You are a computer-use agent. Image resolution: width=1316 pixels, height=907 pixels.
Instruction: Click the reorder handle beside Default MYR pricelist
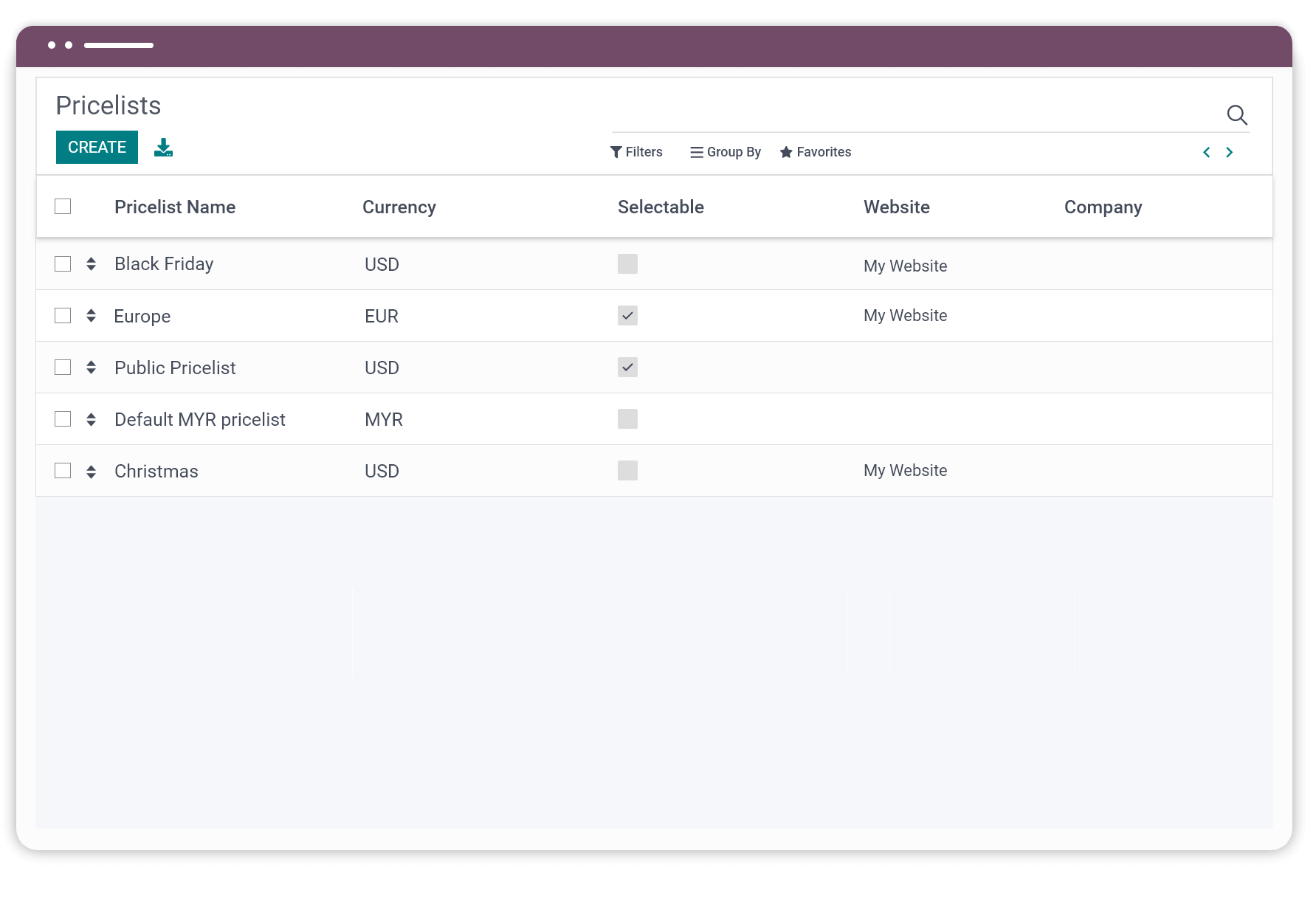pyautogui.click(x=90, y=418)
